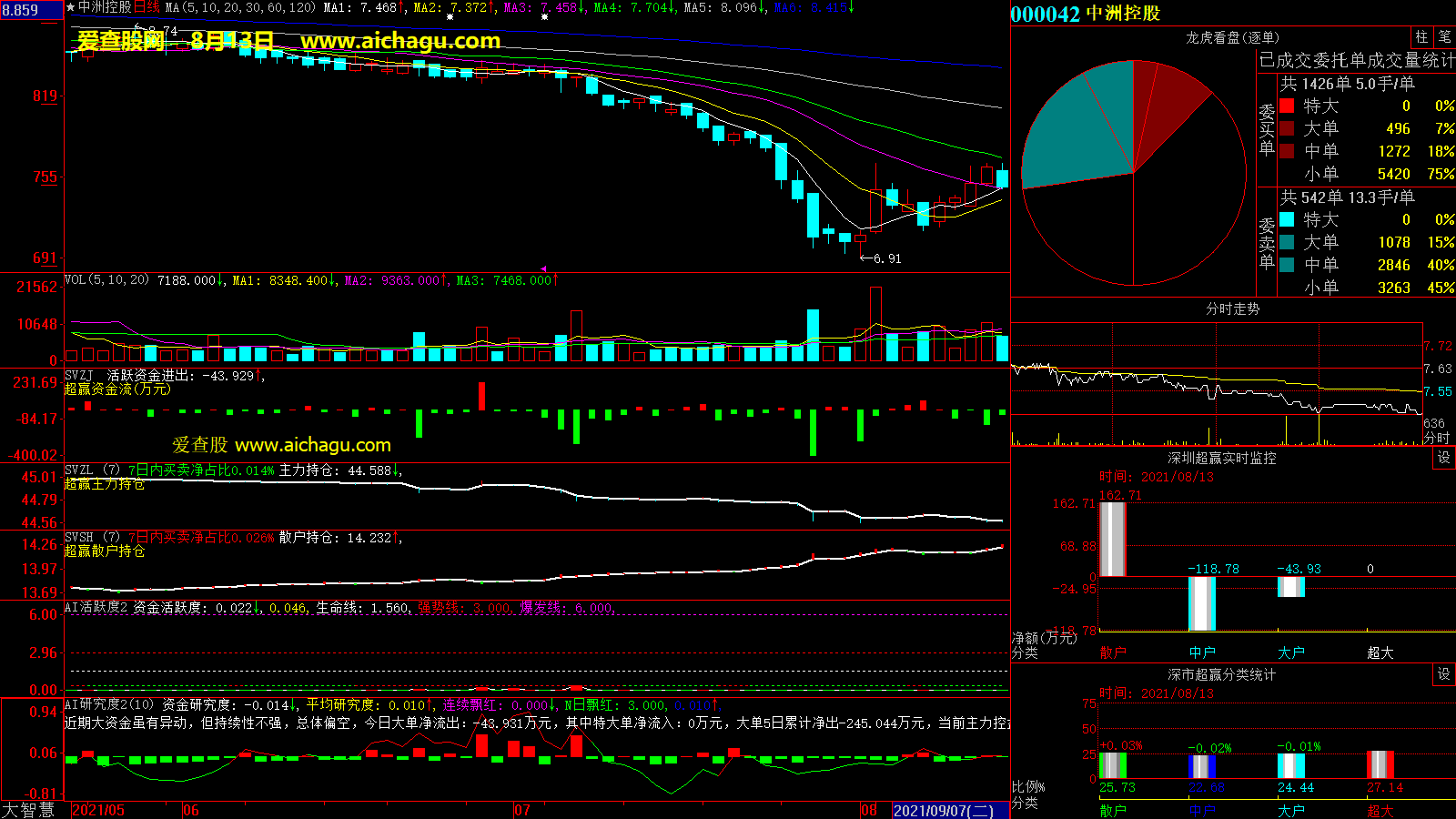Click the 笔 per-trade view button
This screenshot has height=819, width=1456.
(x=1444, y=37)
